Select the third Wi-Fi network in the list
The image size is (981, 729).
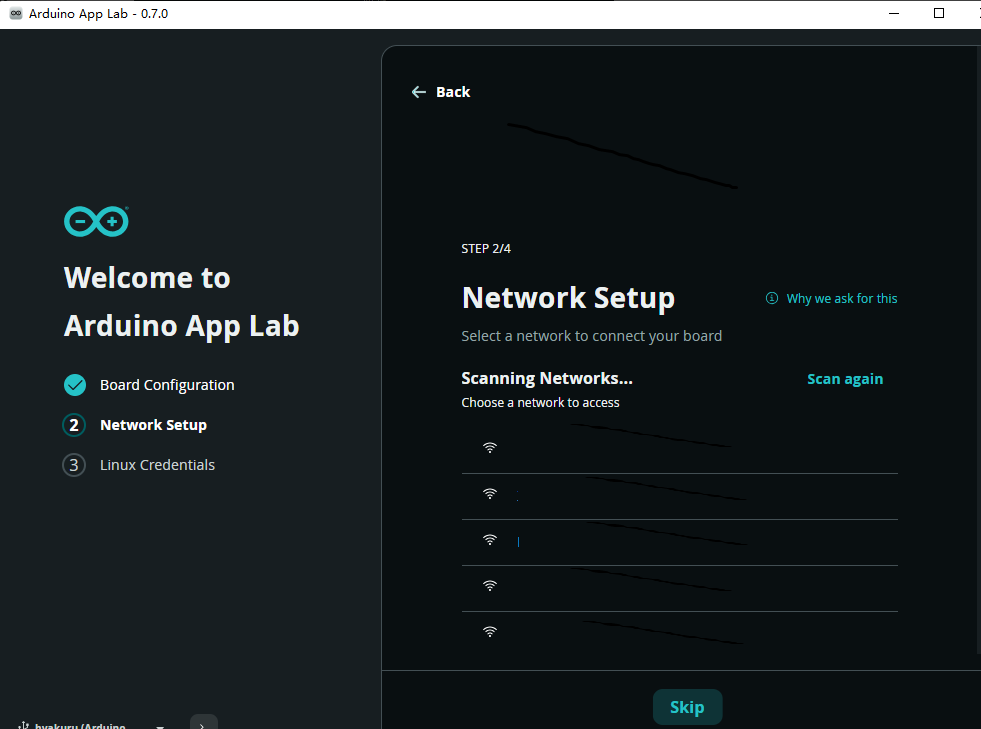tap(679, 543)
